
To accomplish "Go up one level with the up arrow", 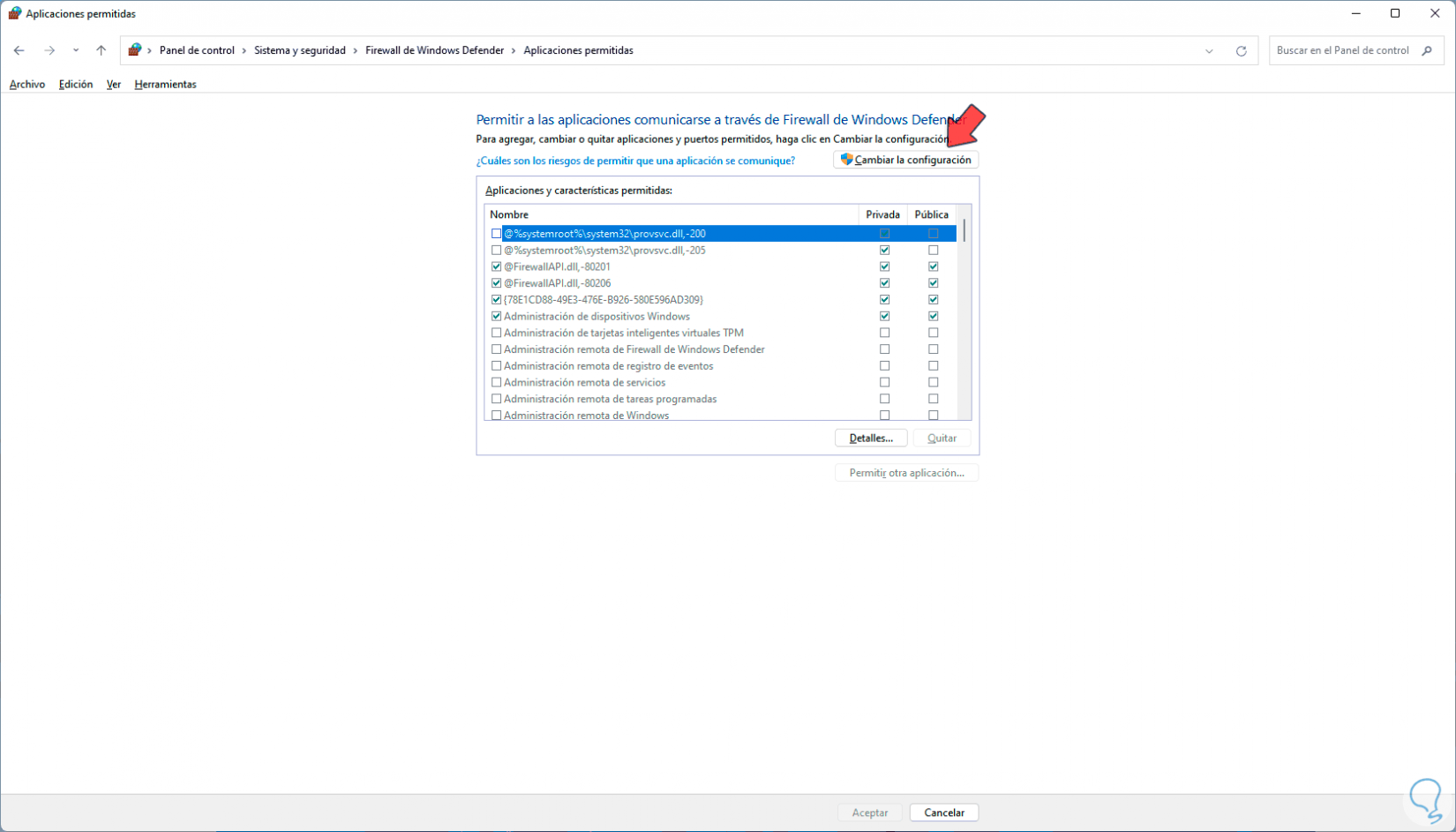I will [x=101, y=50].
